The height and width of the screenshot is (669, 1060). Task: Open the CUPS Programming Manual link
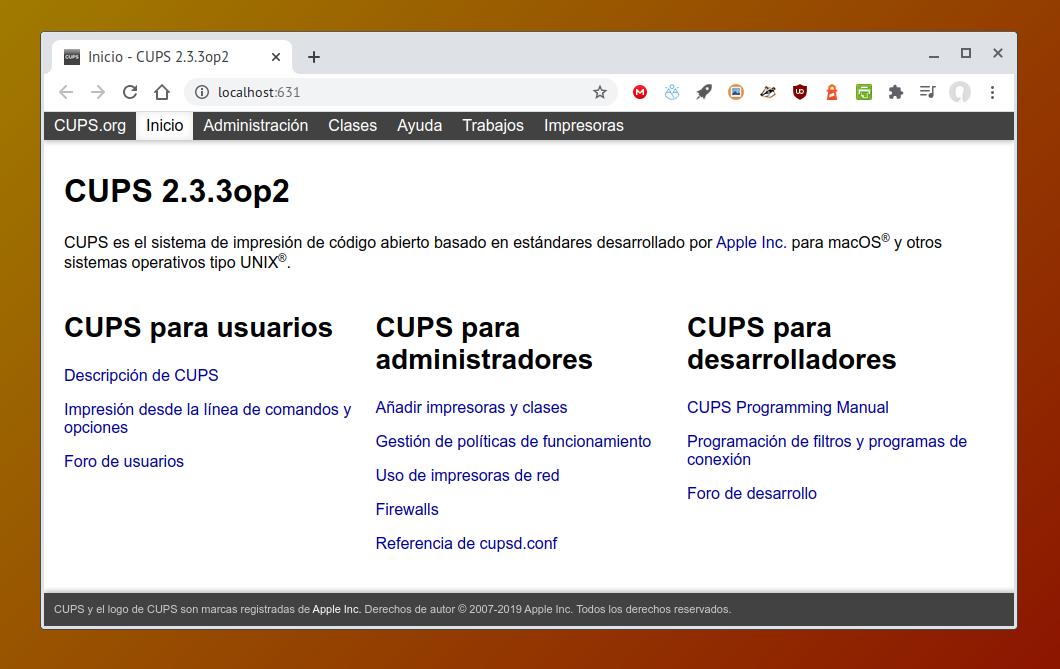pyautogui.click(x=787, y=408)
